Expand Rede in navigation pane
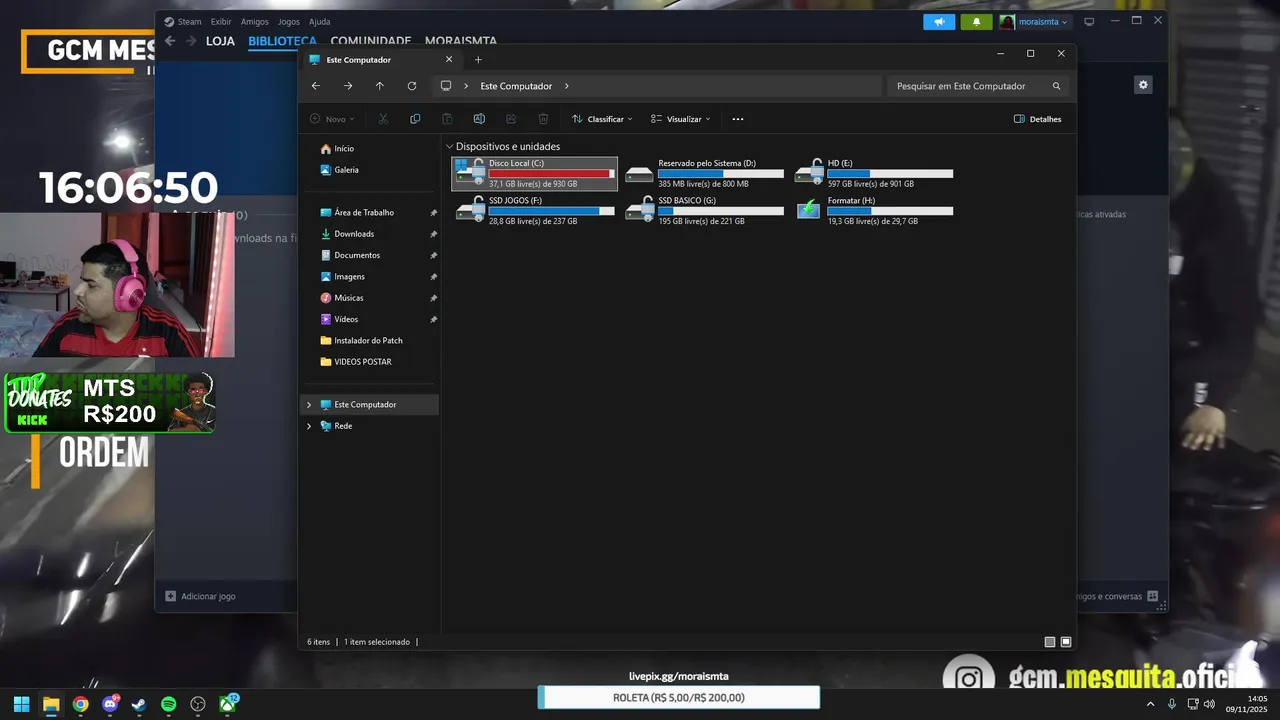 pyautogui.click(x=309, y=426)
